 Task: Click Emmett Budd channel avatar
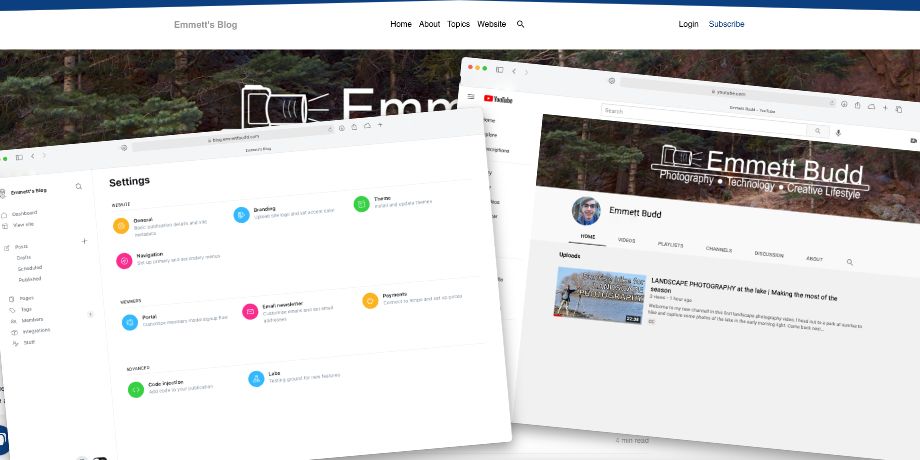[x=586, y=211]
